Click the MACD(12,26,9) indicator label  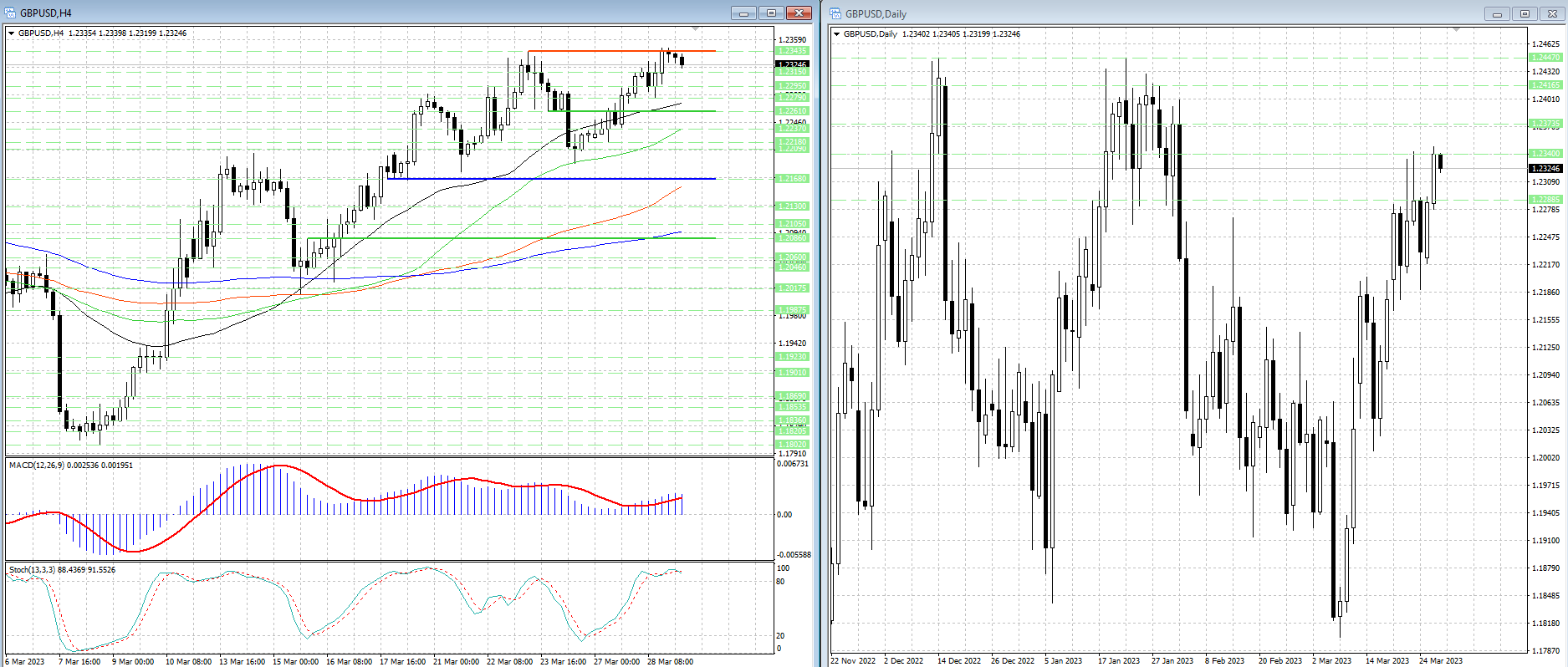click(x=70, y=465)
